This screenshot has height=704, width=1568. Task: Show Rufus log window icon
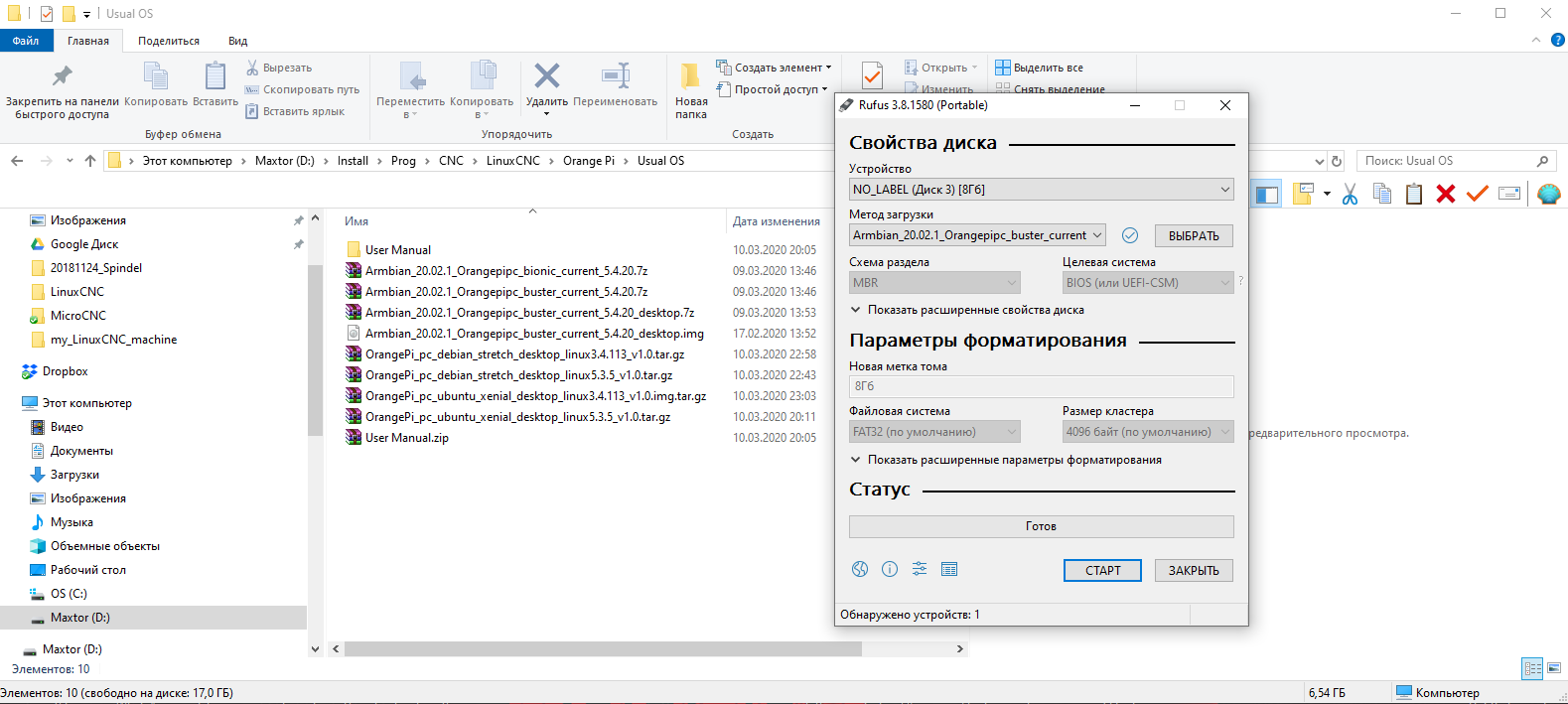[949, 569]
